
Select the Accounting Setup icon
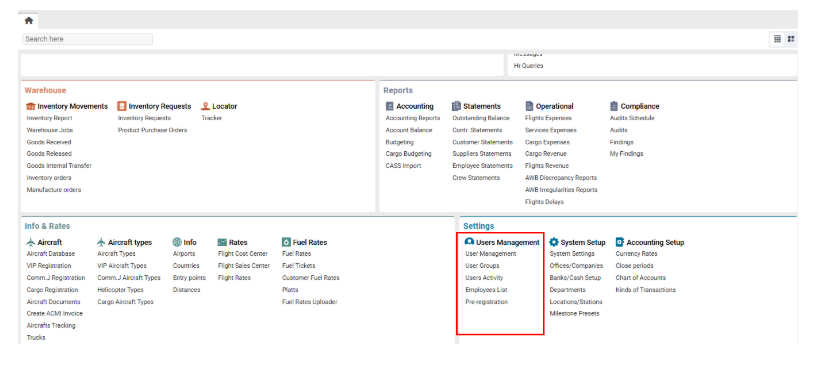click(x=620, y=242)
